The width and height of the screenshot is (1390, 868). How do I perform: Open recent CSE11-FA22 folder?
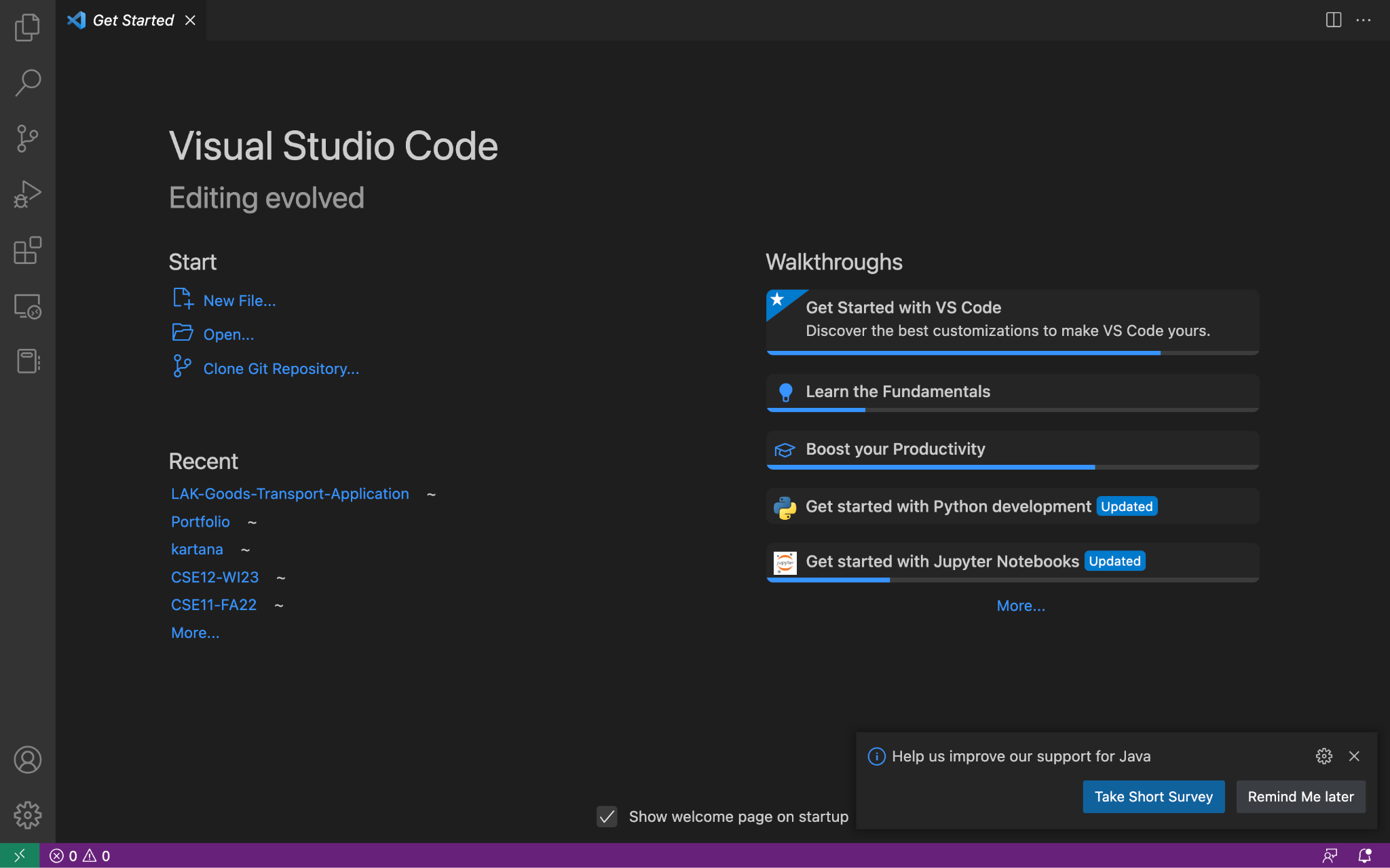point(214,605)
